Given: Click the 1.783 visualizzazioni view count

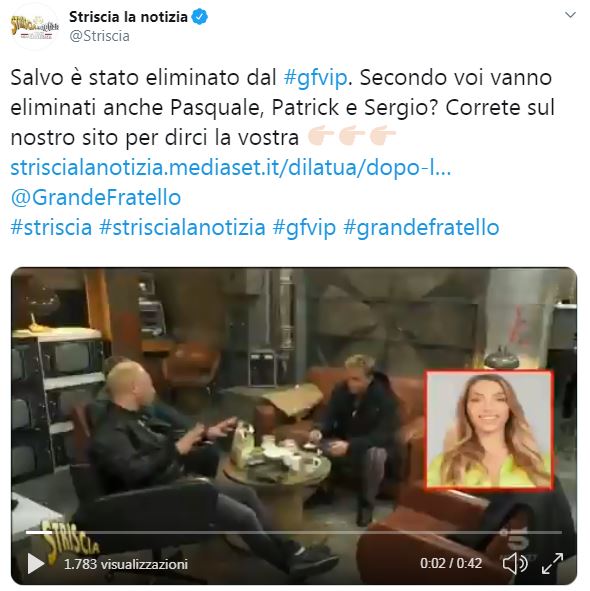Looking at the screenshot, I should click(126, 564).
